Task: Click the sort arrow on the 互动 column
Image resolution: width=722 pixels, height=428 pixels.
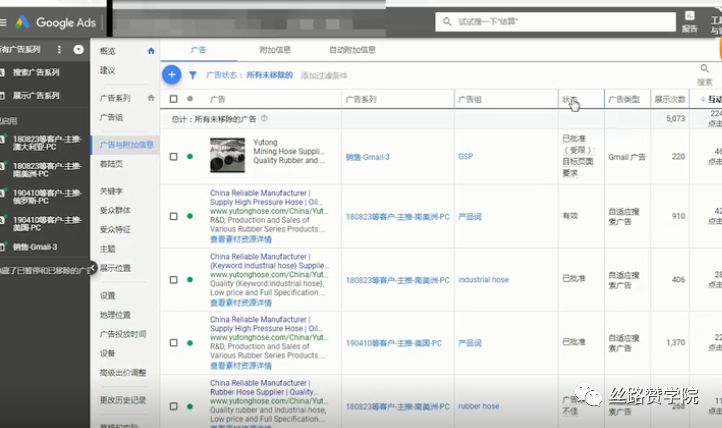Action: 703,99
